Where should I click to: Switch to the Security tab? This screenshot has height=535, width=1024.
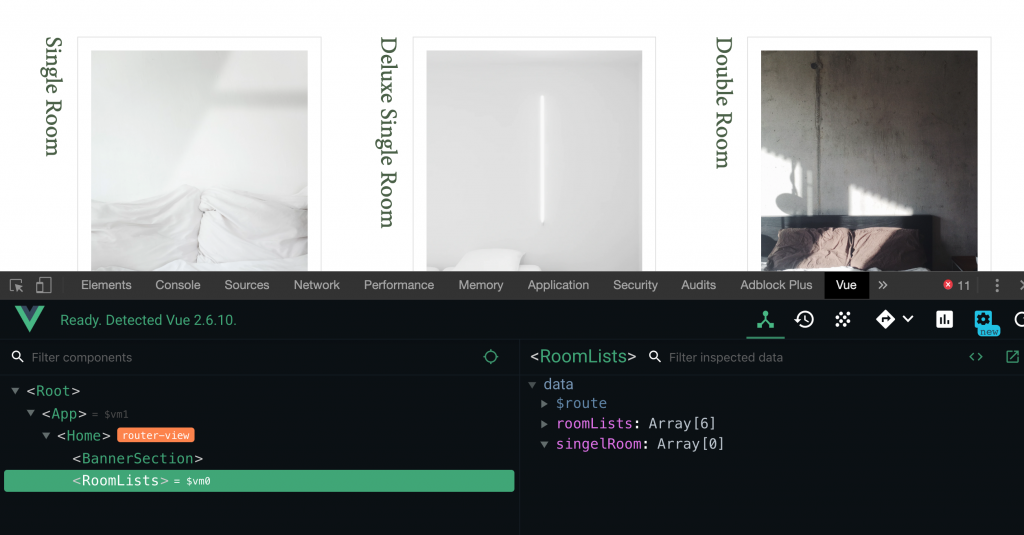635,285
